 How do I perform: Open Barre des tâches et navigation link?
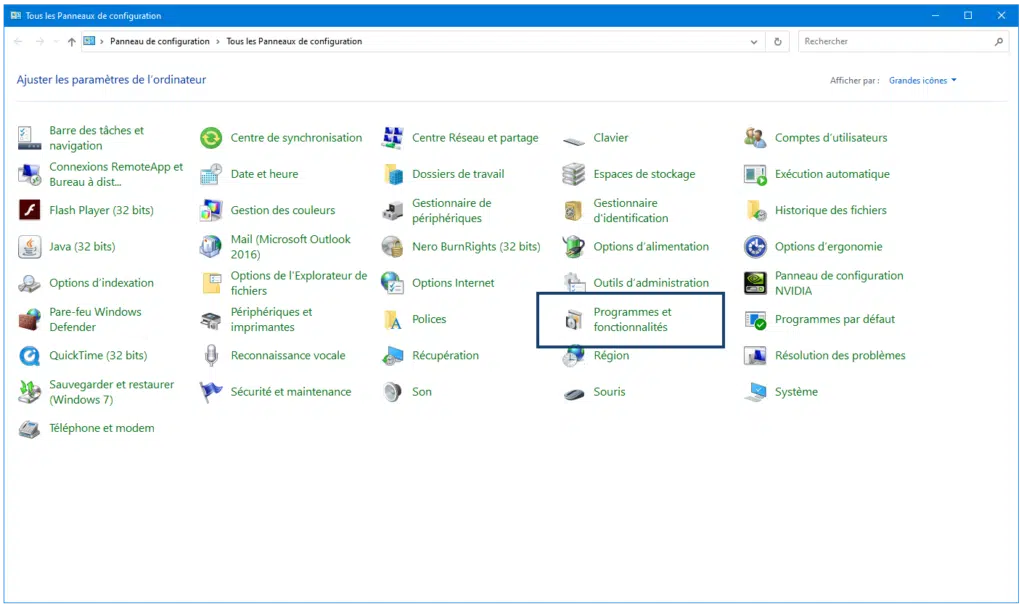[x=97, y=138]
